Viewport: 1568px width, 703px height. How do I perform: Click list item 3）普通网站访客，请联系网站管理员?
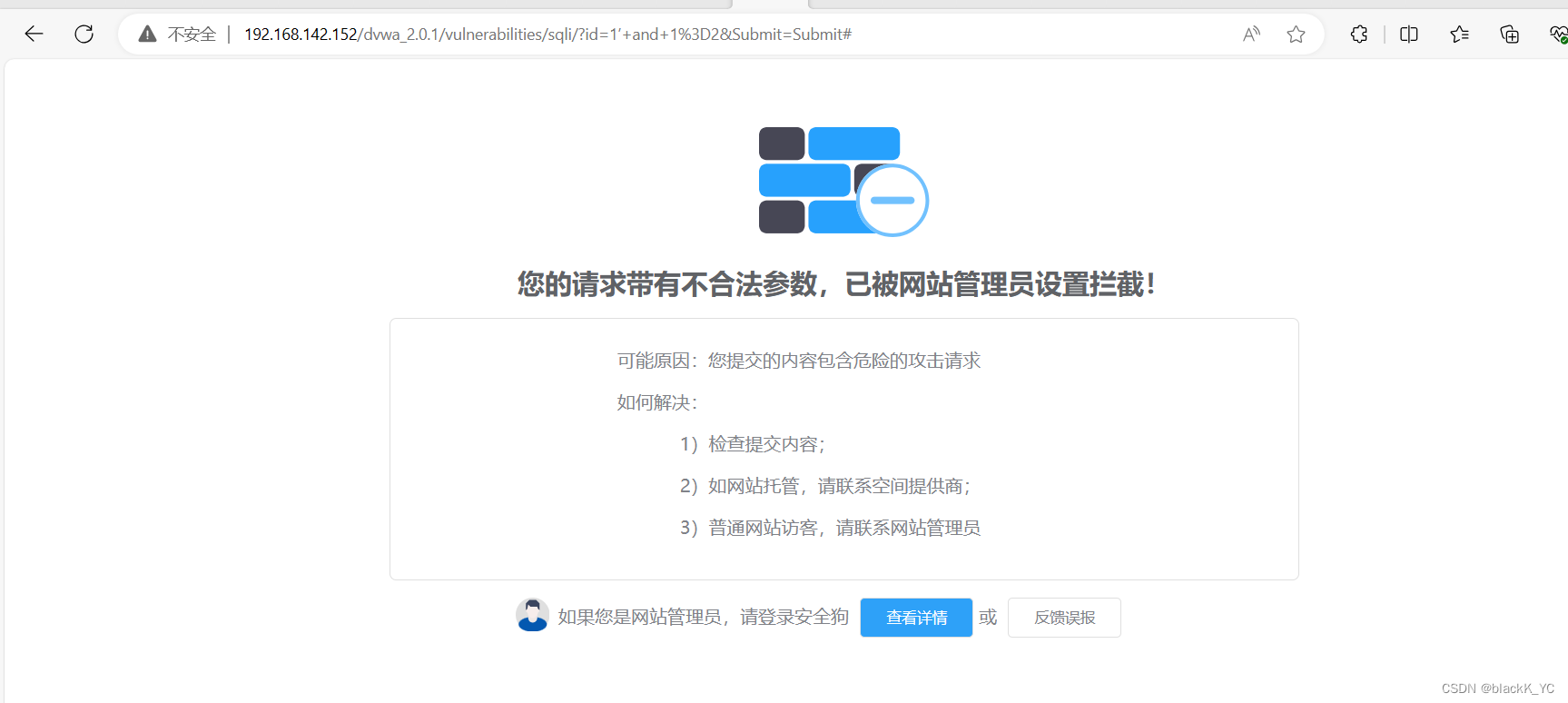[x=830, y=528]
